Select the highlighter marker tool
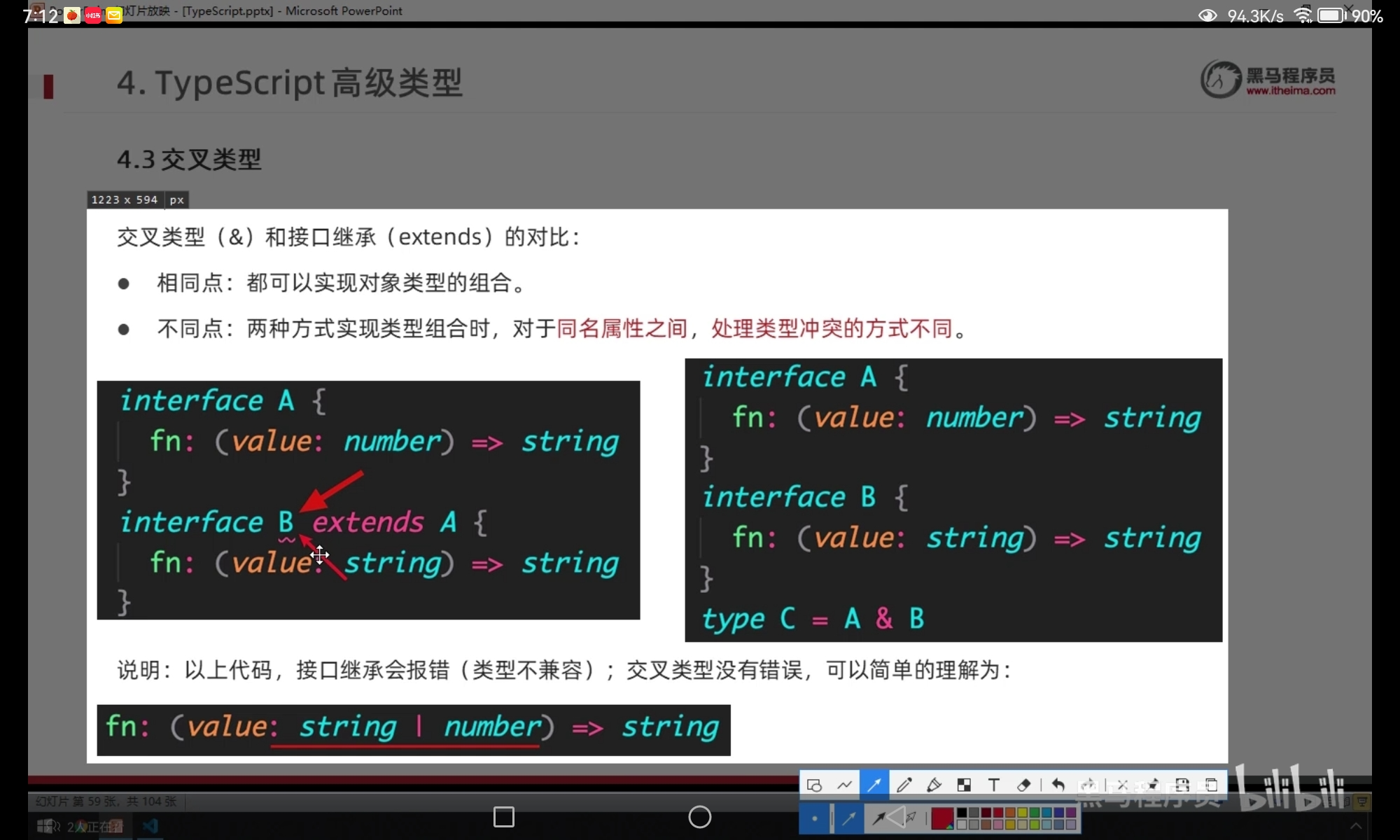The height and width of the screenshot is (840, 1400). (934, 785)
